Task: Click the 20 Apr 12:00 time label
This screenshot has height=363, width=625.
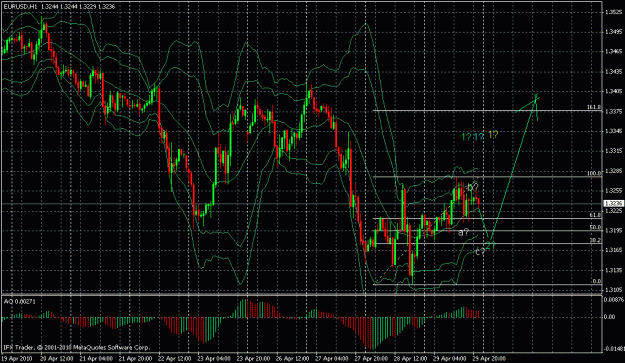Action: pyautogui.click(x=56, y=358)
